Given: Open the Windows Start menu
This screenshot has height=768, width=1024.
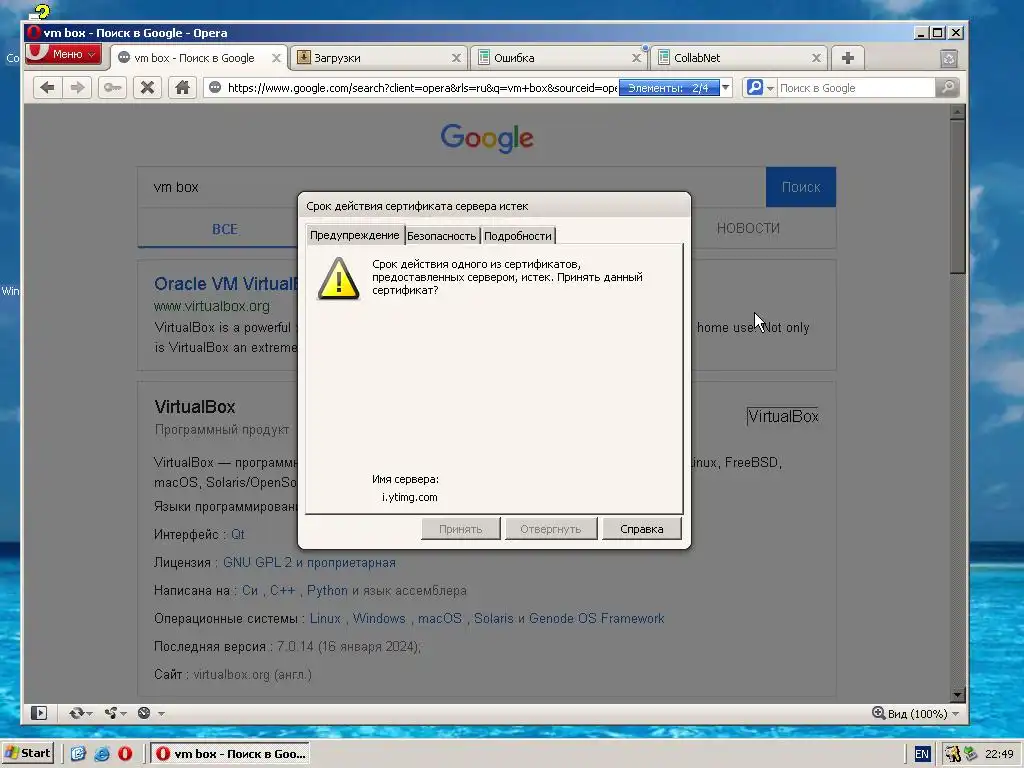Looking at the screenshot, I should [28, 754].
